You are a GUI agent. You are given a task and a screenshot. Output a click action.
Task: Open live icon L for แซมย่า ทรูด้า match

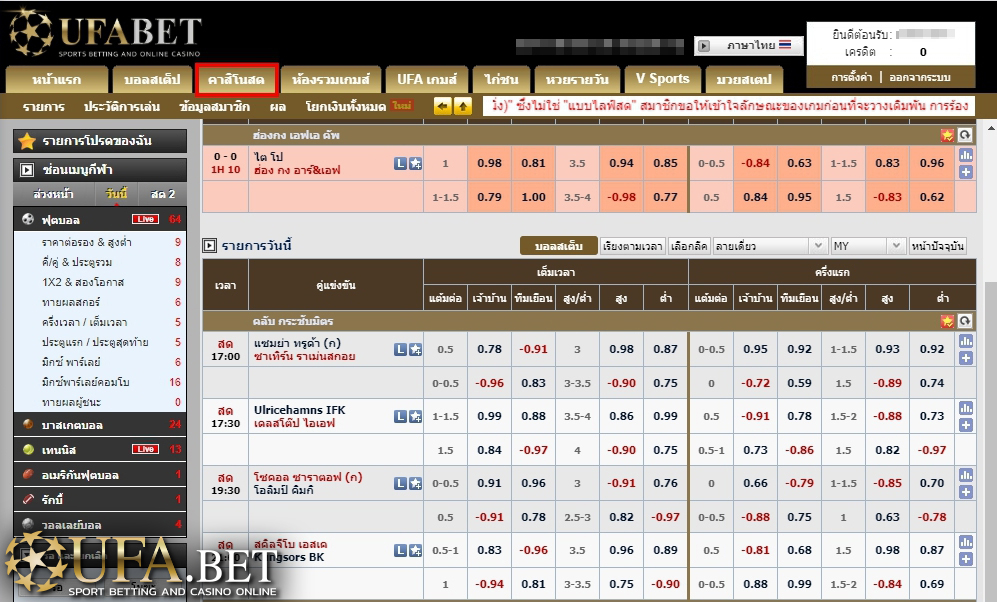tap(400, 349)
